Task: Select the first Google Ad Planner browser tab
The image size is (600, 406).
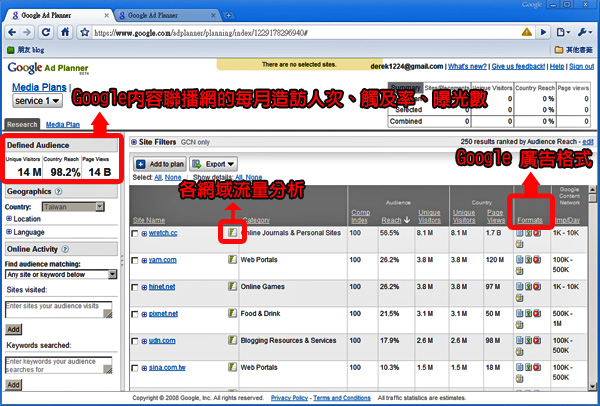Action: [60, 15]
